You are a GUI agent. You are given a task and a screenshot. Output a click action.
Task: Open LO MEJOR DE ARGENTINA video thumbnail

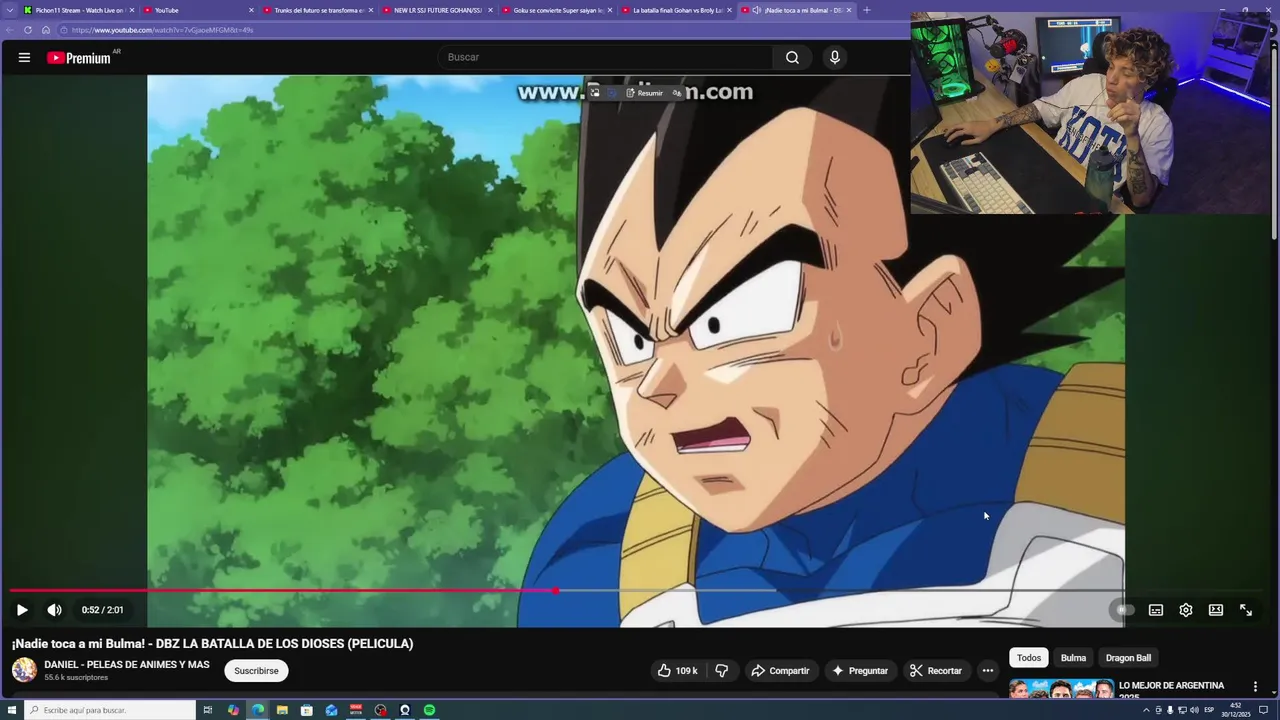1061,689
